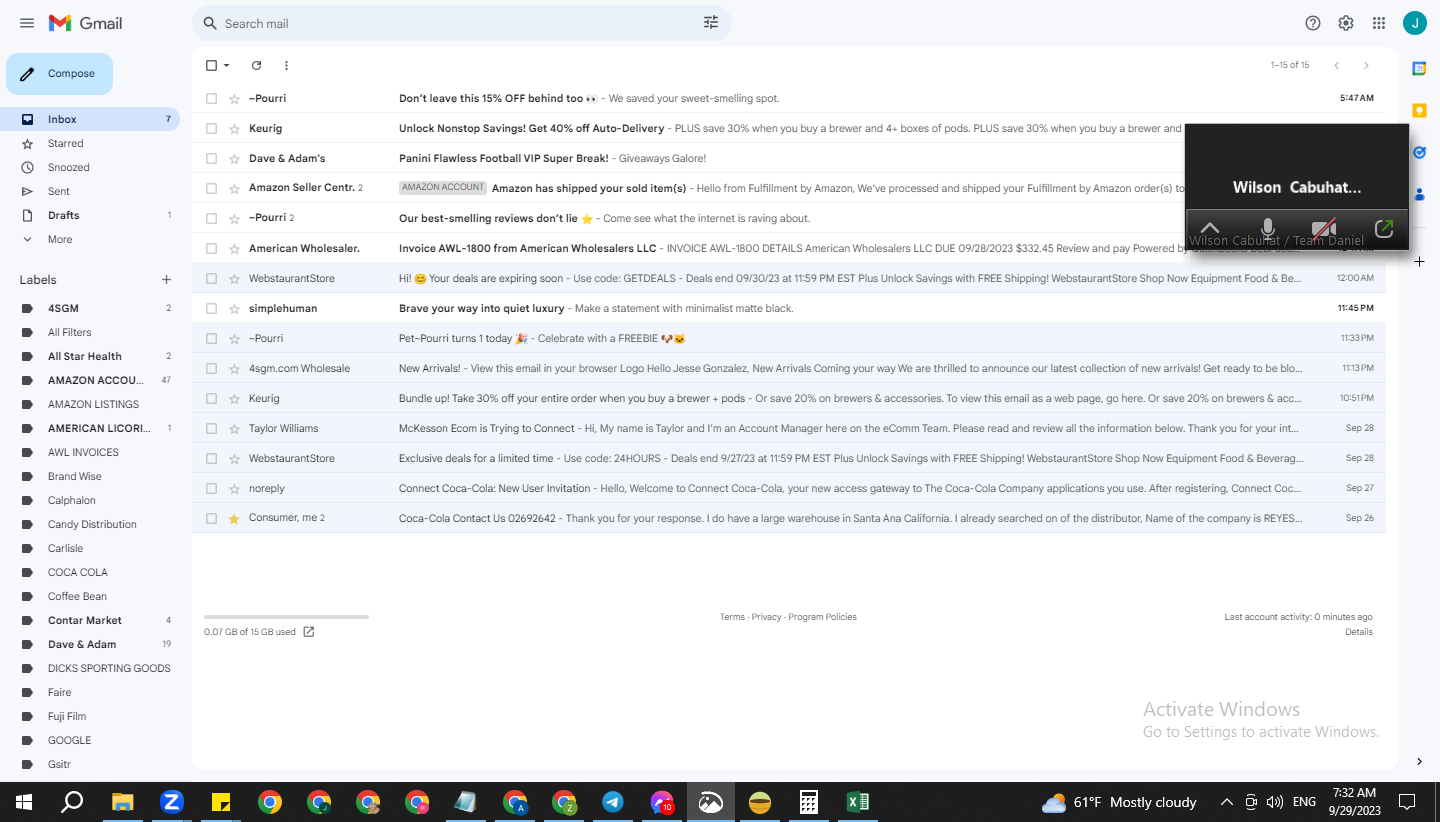This screenshot has width=1440, height=822.
Task: Show advanced search options
Action: pos(711,23)
